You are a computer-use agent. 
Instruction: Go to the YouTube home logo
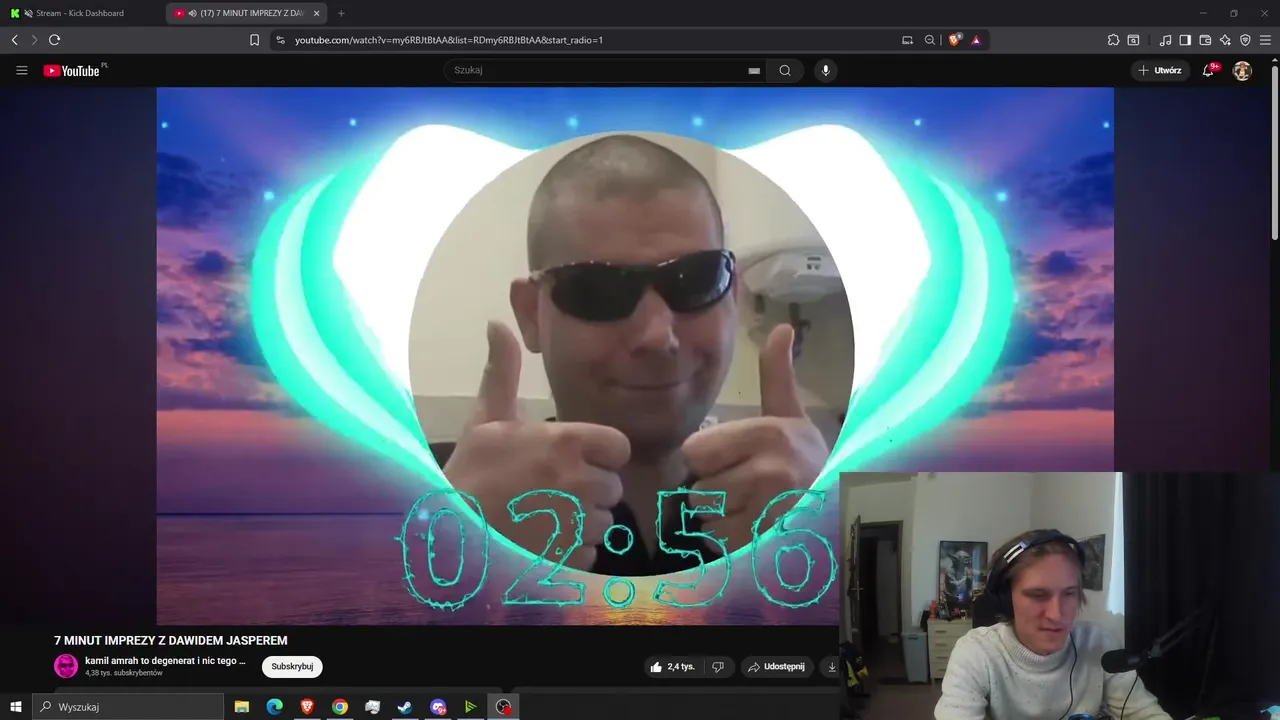pyautogui.click(x=72, y=70)
